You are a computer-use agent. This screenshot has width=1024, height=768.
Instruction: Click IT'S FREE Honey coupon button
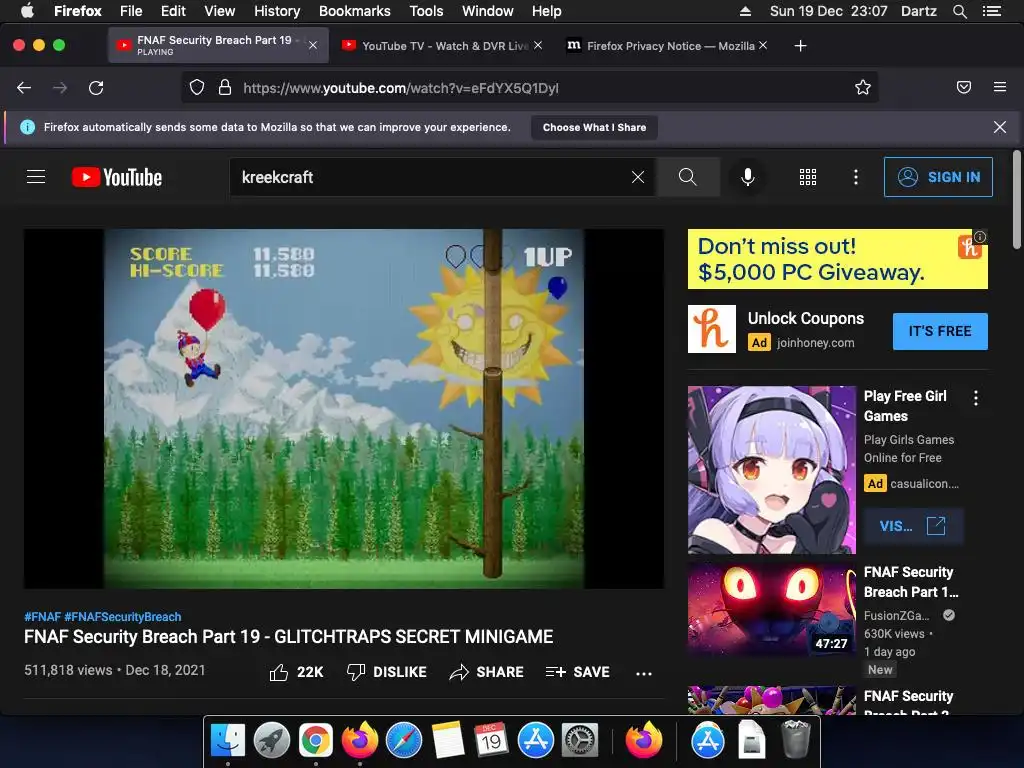point(940,331)
